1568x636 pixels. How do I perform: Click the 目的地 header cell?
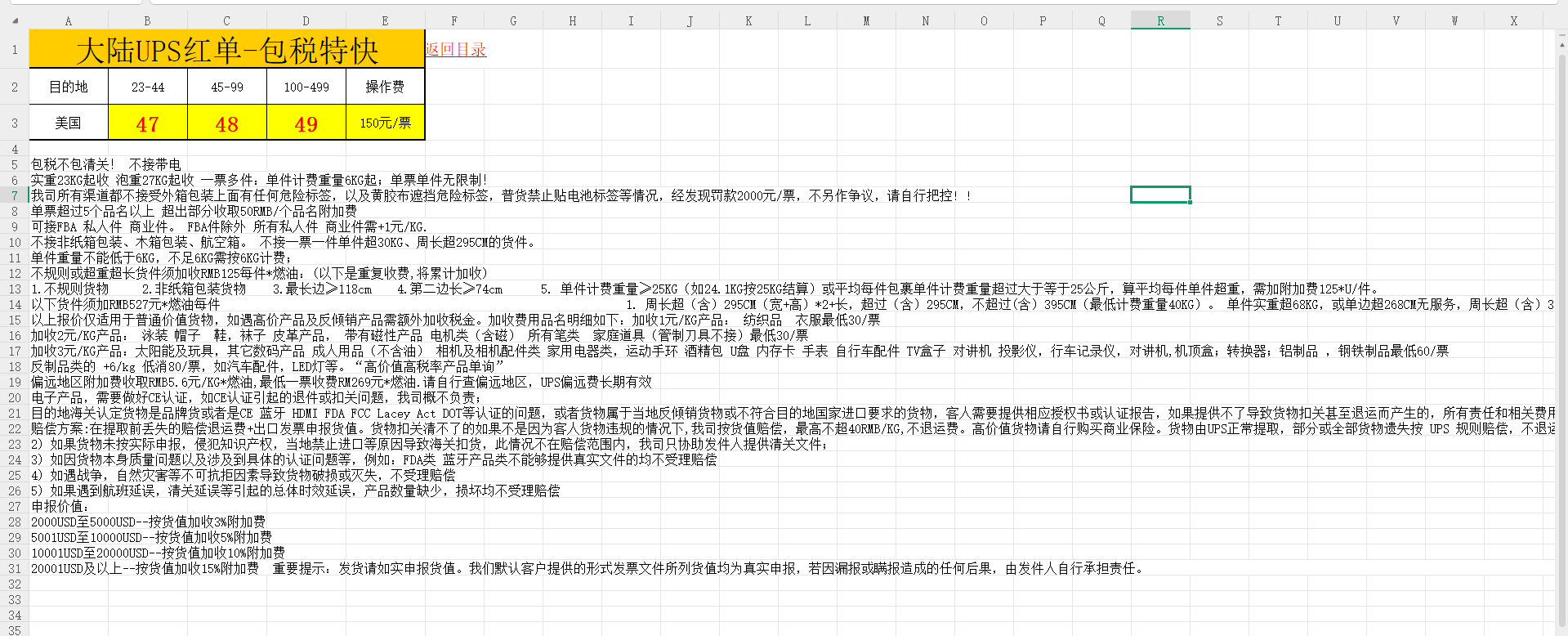[69, 87]
